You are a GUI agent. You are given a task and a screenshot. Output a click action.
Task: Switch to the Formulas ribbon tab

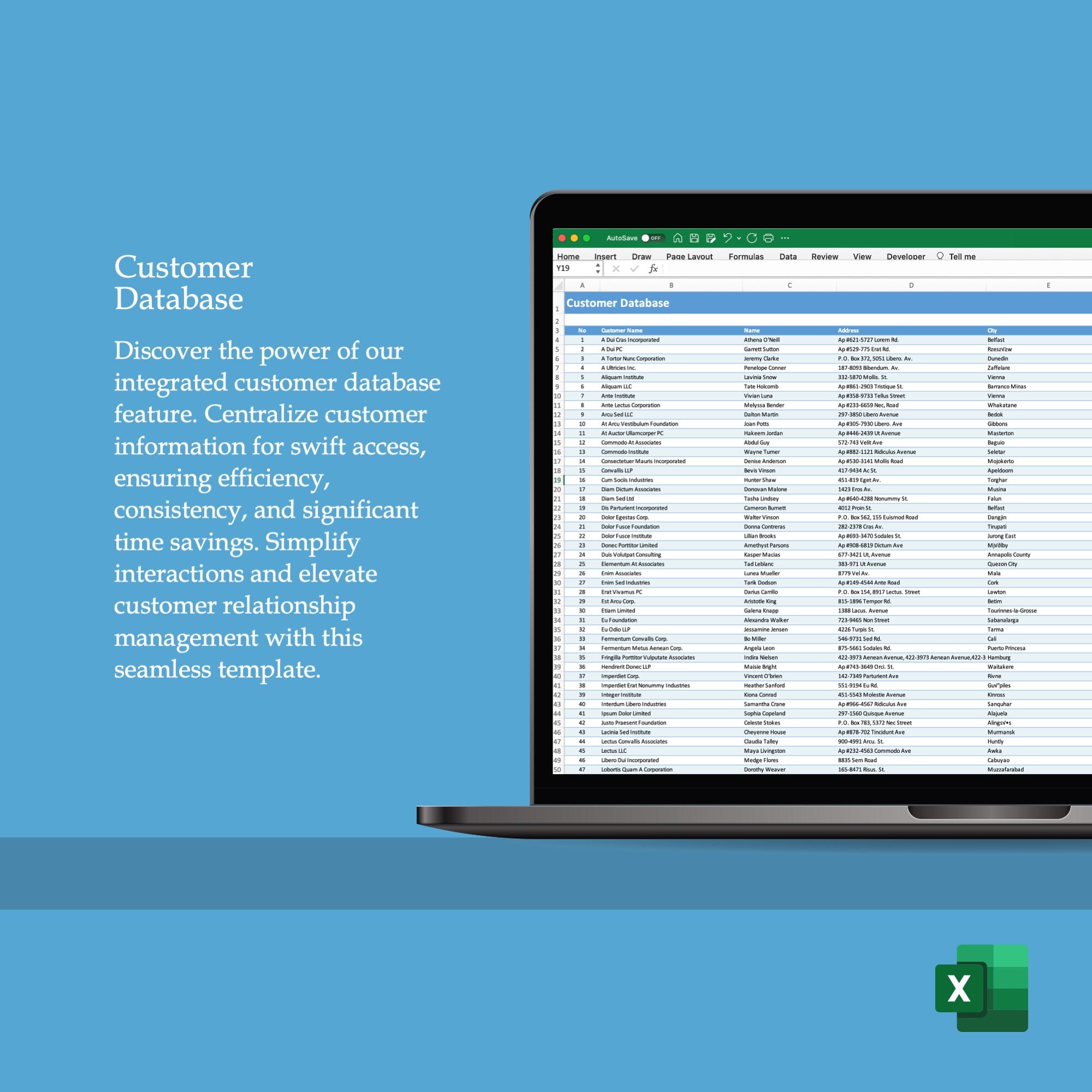[746, 257]
